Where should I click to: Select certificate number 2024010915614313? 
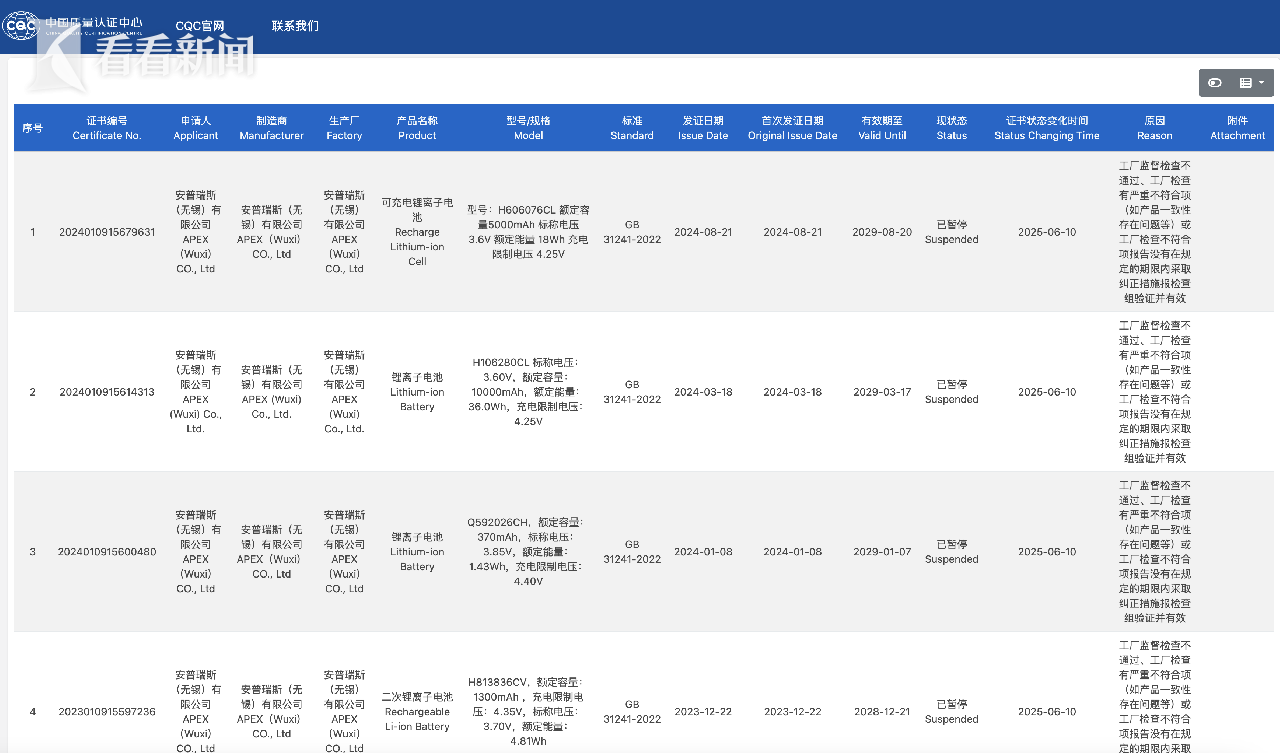[107, 392]
